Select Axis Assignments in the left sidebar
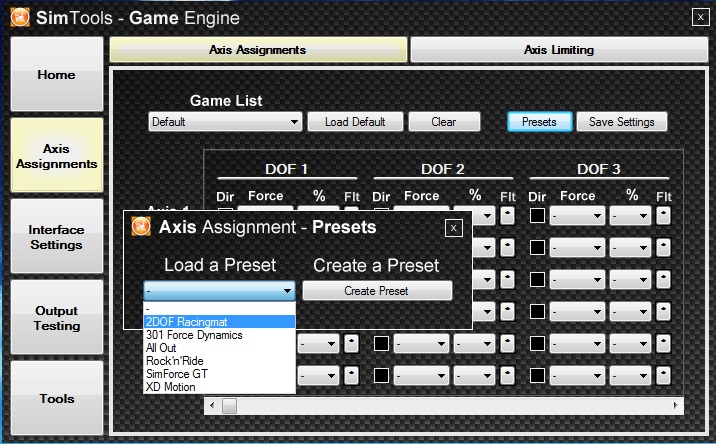Image resolution: width=716 pixels, height=444 pixels. [57, 156]
